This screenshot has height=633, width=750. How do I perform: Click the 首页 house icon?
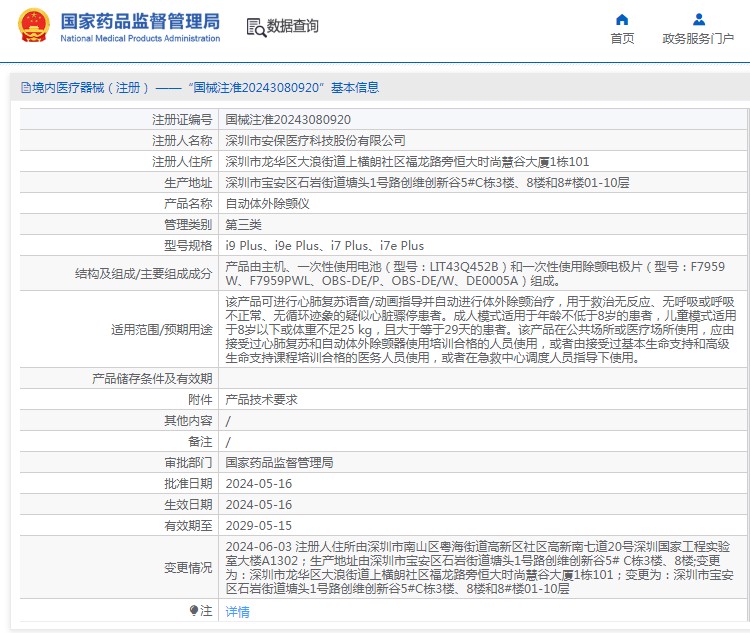(x=622, y=19)
